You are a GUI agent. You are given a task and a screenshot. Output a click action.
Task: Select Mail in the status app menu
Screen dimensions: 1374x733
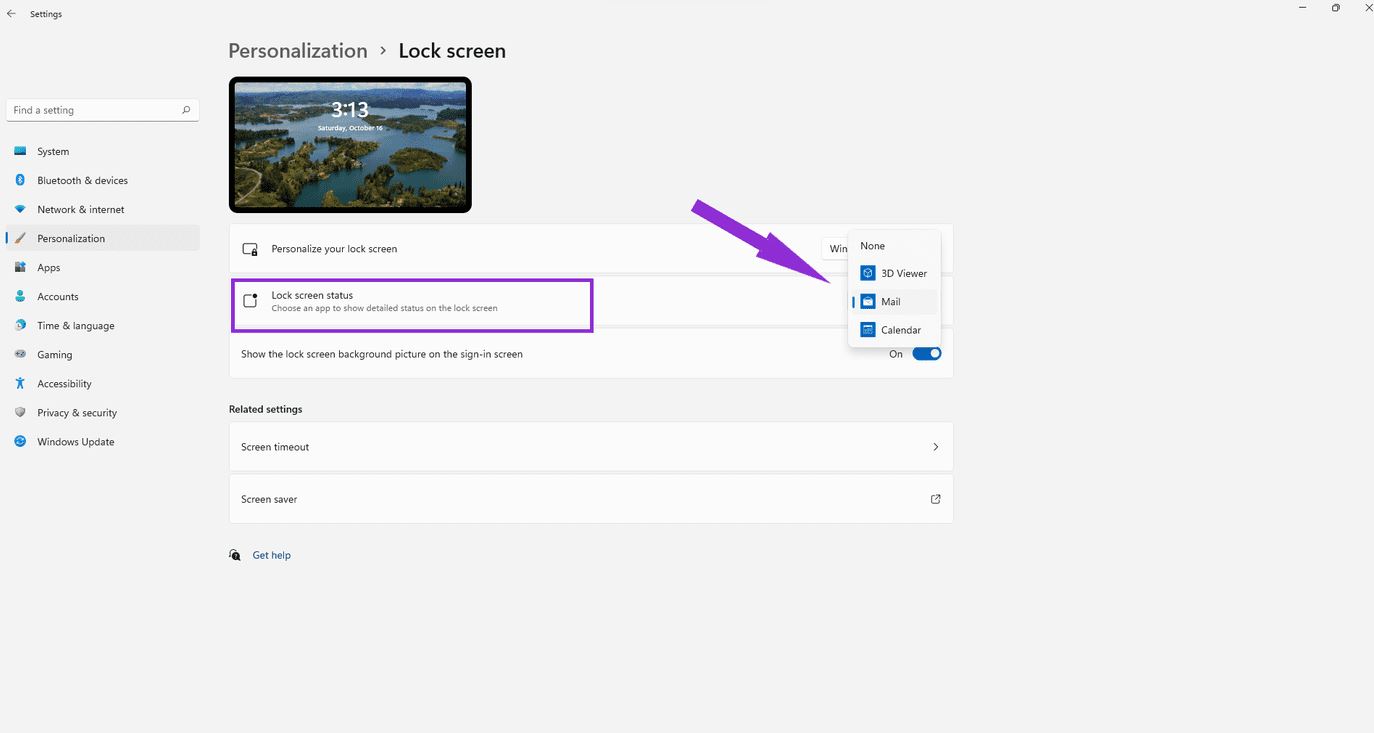894,302
